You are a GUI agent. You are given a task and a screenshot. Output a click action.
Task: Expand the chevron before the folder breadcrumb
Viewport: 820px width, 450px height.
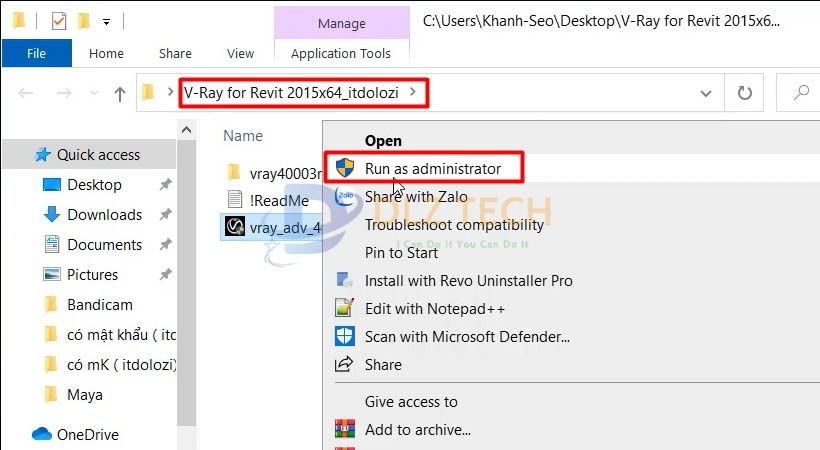point(170,92)
